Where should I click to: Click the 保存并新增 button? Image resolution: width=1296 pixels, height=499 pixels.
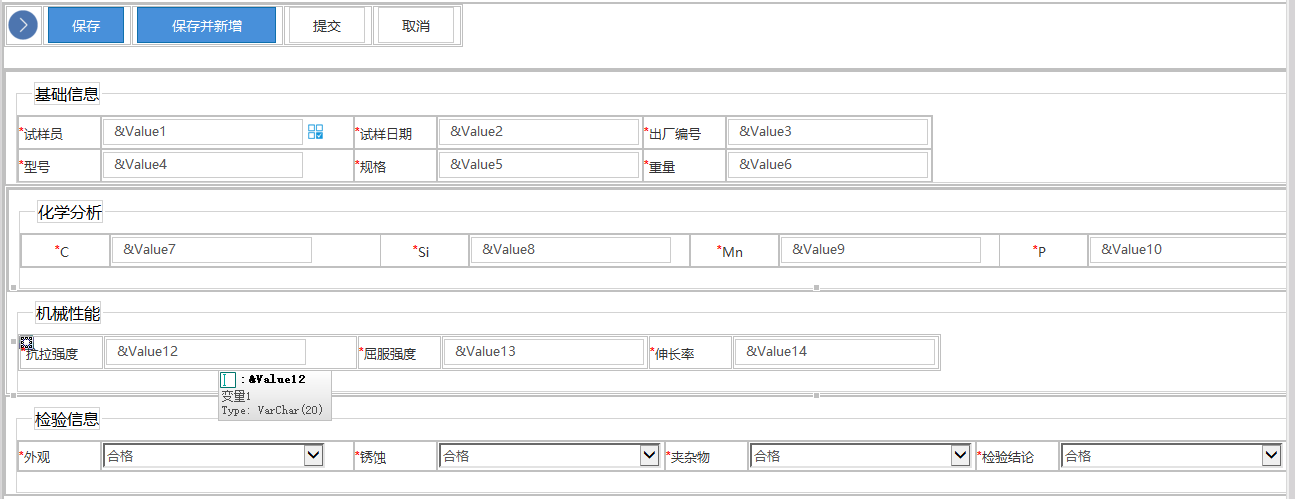(206, 26)
